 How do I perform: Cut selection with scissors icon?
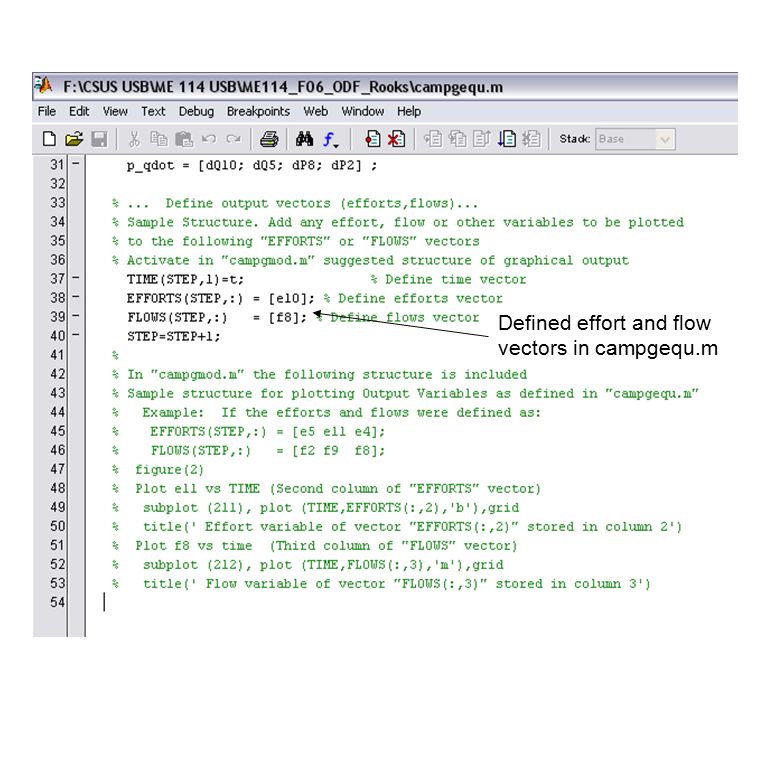click(x=134, y=139)
